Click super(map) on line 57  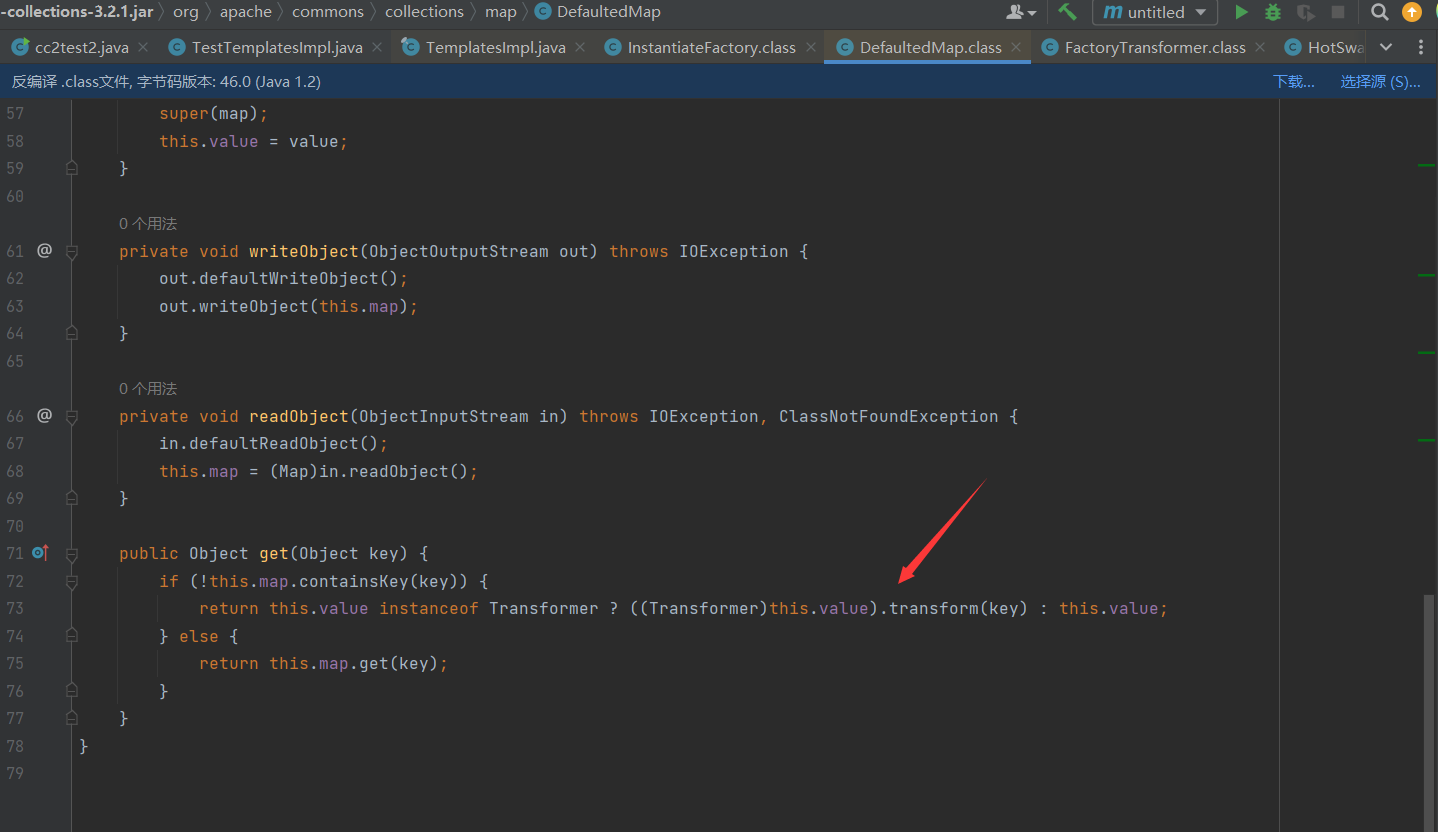pyautogui.click(x=209, y=114)
